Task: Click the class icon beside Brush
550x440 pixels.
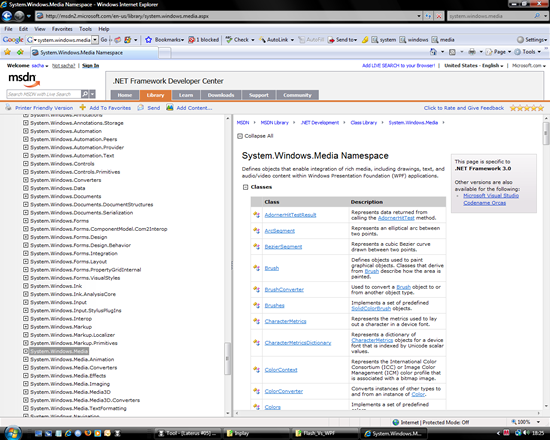Action: [x=257, y=268]
